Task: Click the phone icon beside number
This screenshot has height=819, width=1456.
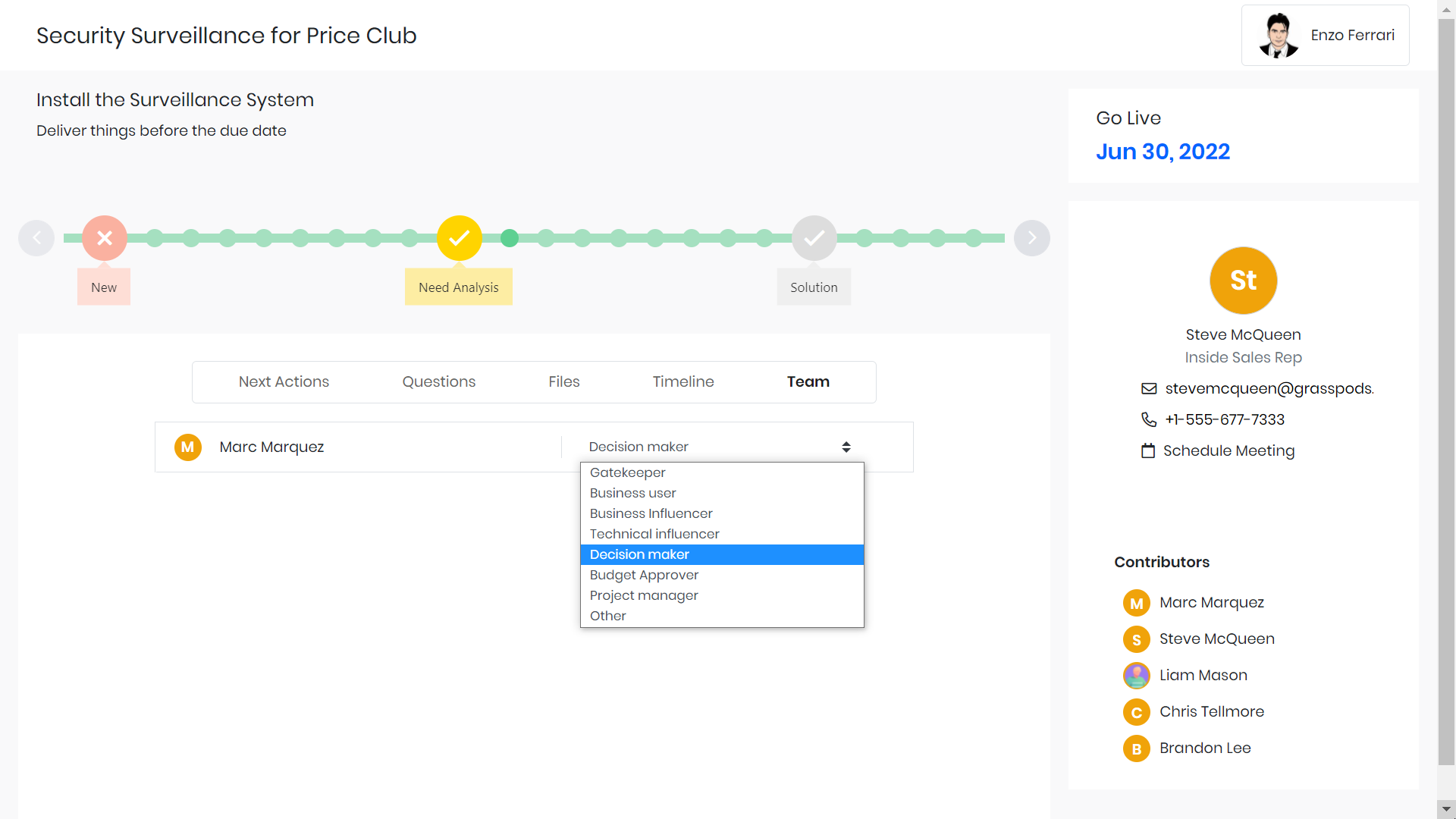Action: coord(1149,419)
